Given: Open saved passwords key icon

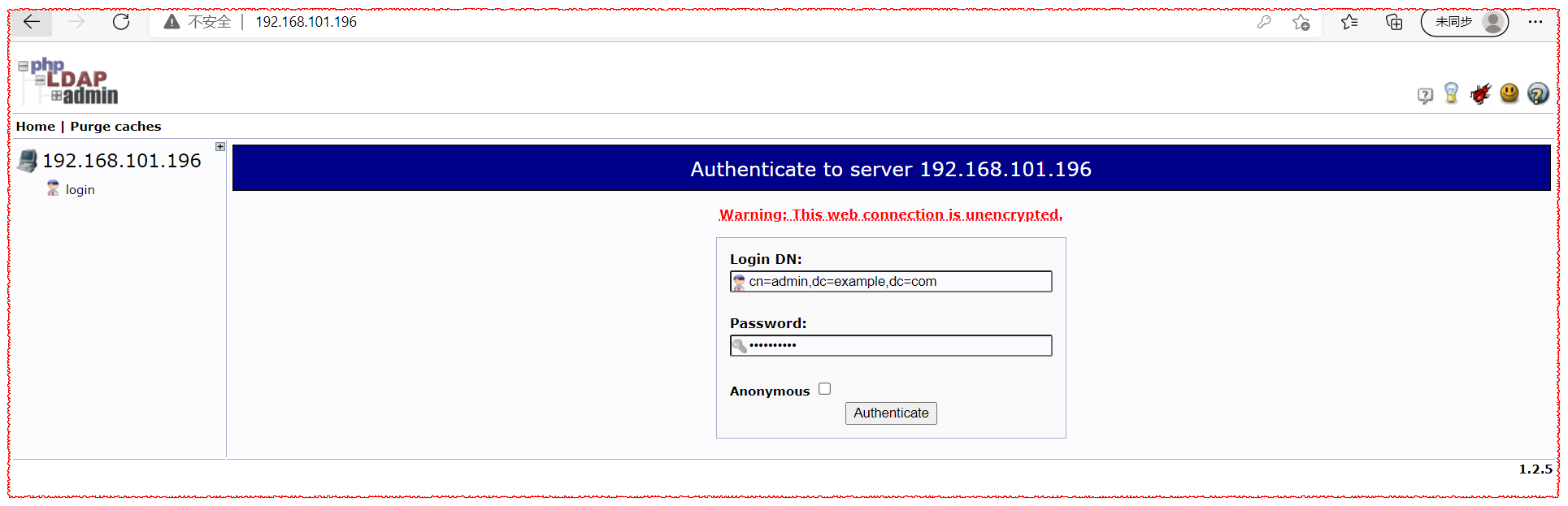Looking at the screenshot, I should pyautogui.click(x=1264, y=22).
